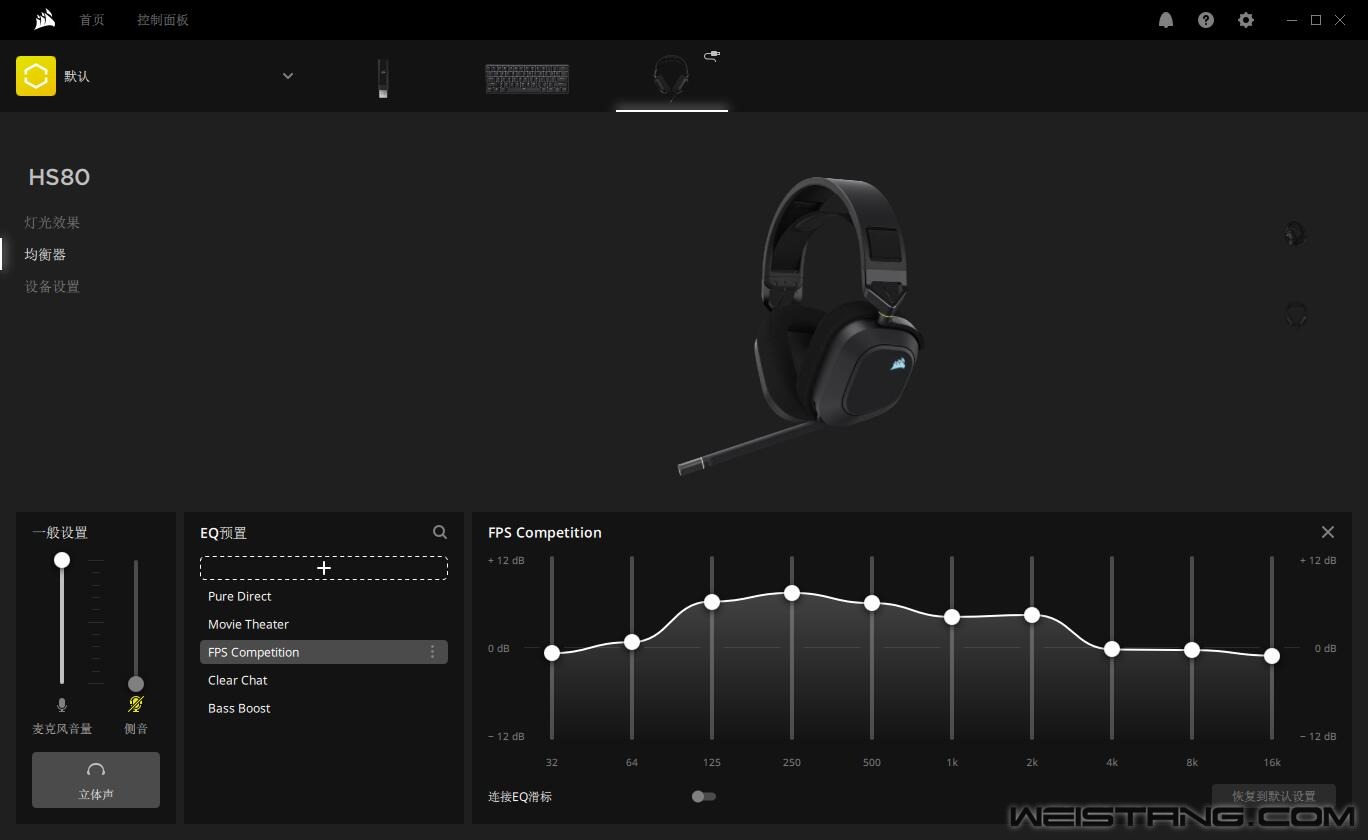This screenshot has width=1368, height=840.
Task: Open 灯光效果 section
Action: click(x=52, y=223)
